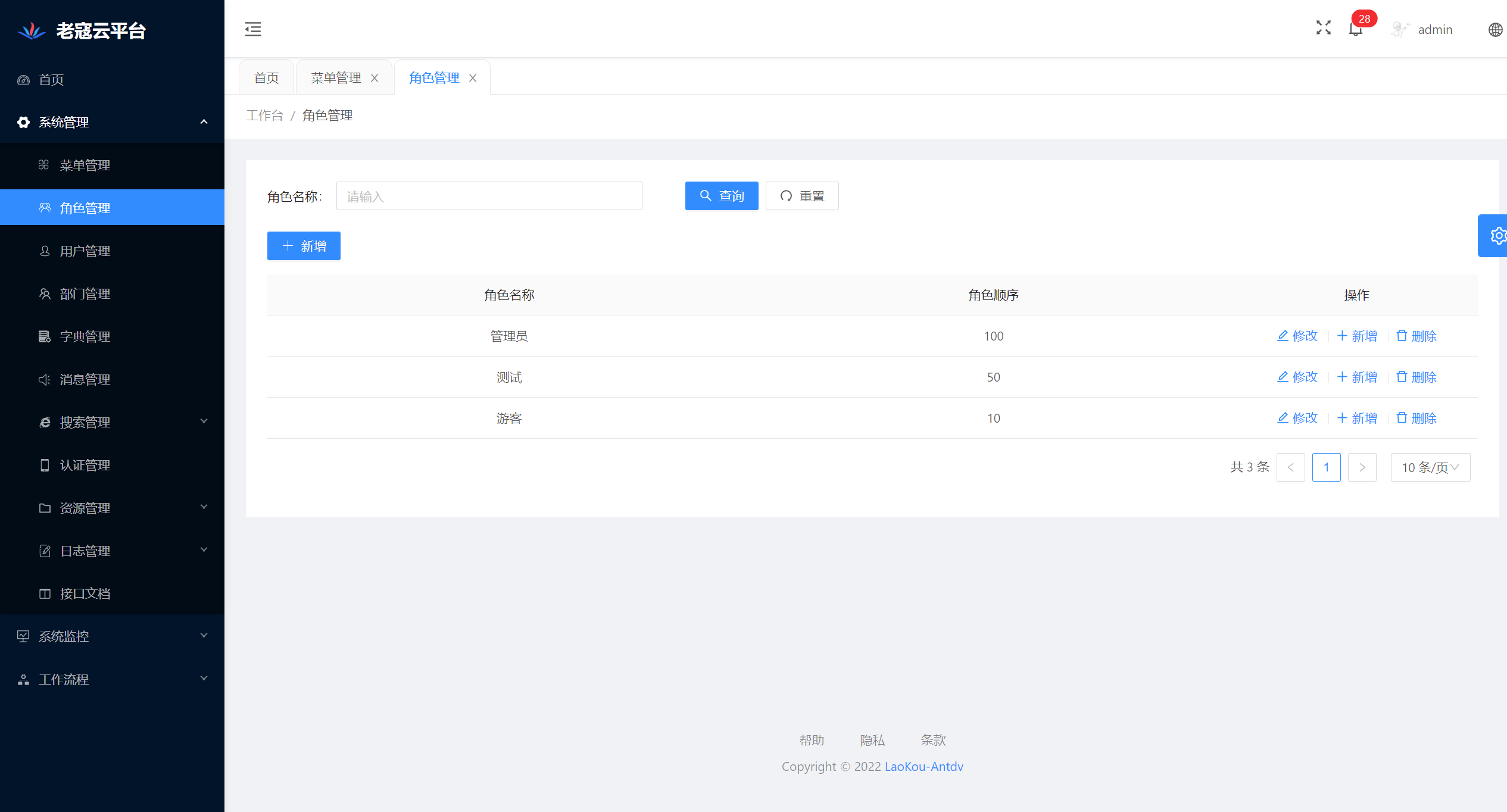The height and width of the screenshot is (812, 1507).
Task: Click 修改 for the 管理员 role
Action: (x=1297, y=336)
